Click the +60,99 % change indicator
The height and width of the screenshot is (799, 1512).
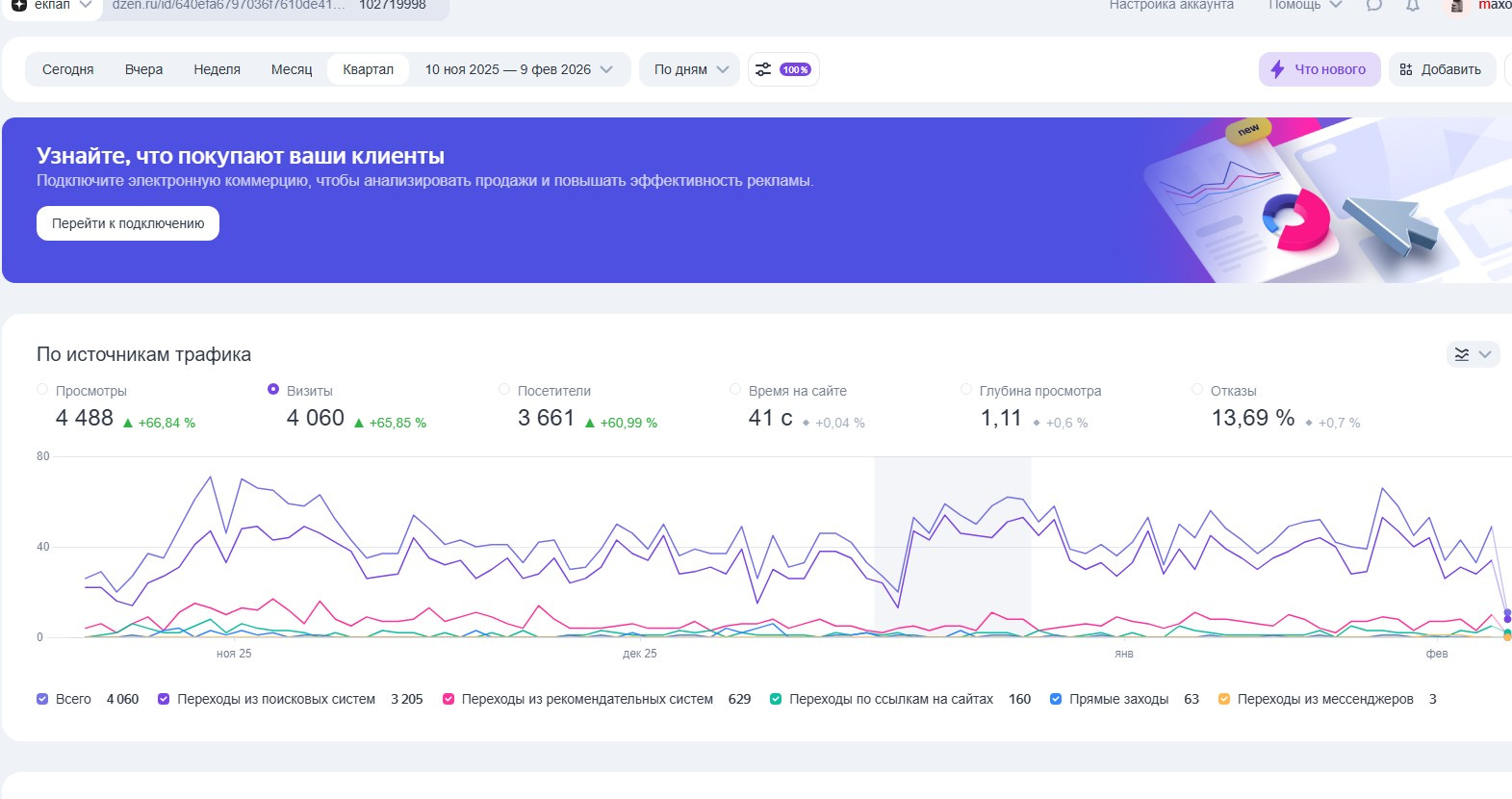click(x=621, y=423)
